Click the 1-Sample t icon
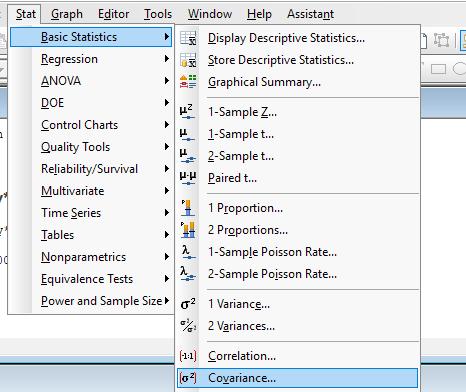 [187, 134]
